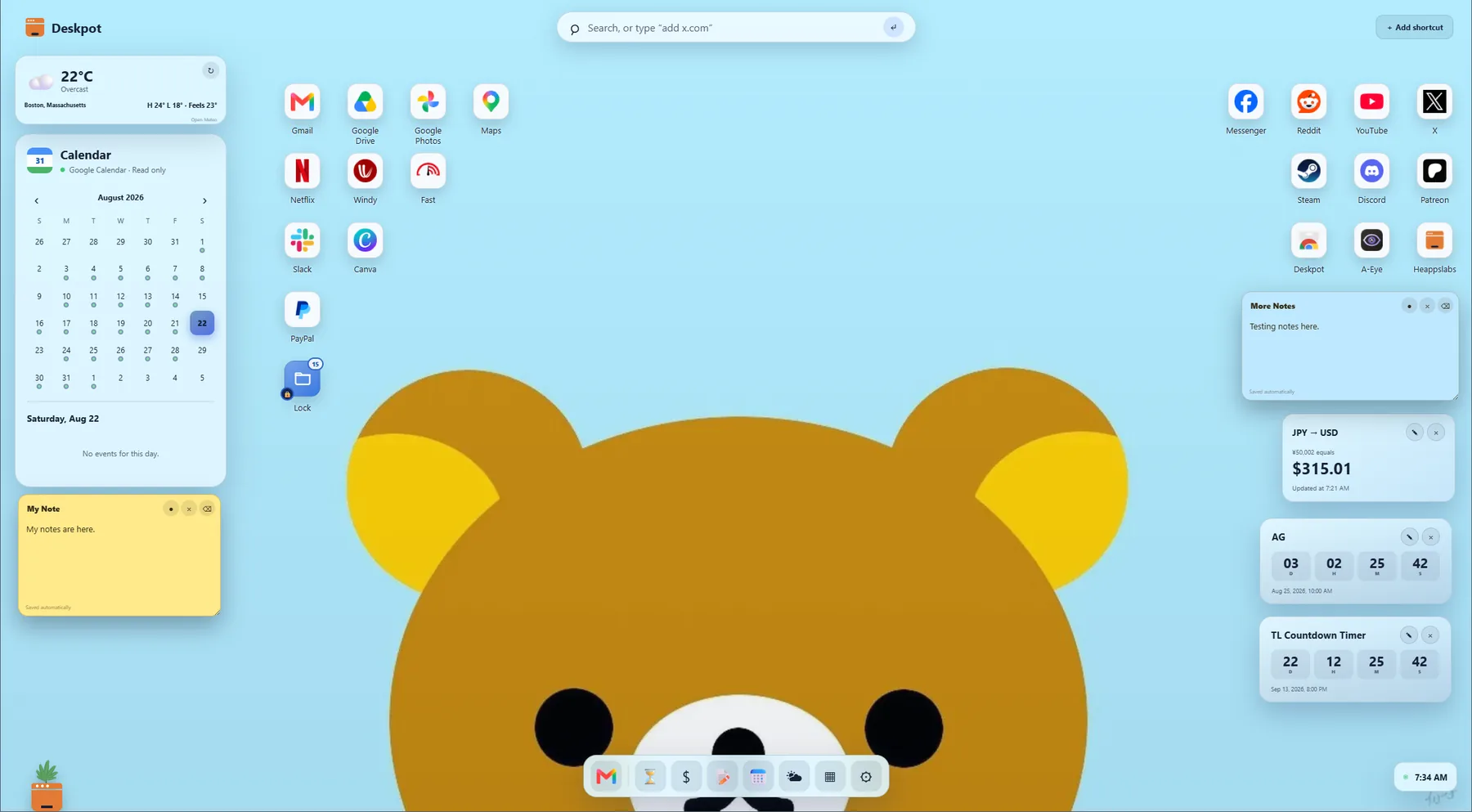
Task: Open the Lock folder
Action: tap(302, 379)
